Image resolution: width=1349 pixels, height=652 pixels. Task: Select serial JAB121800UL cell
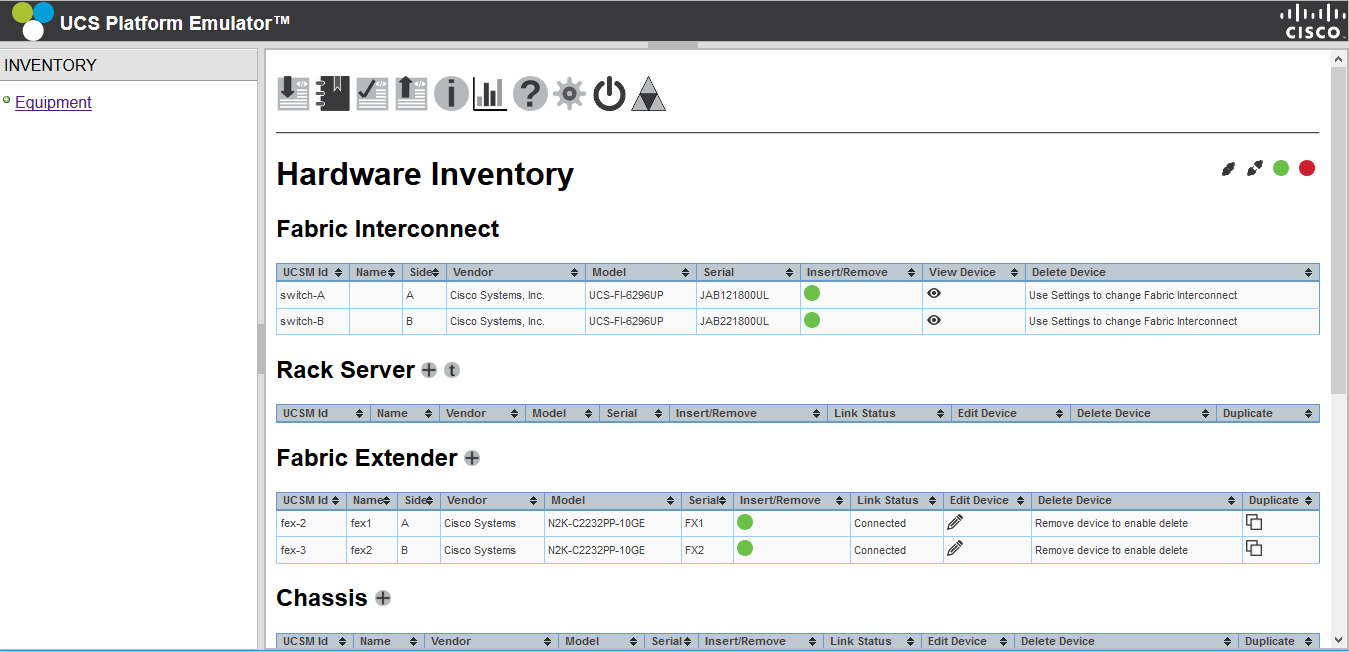click(748, 295)
